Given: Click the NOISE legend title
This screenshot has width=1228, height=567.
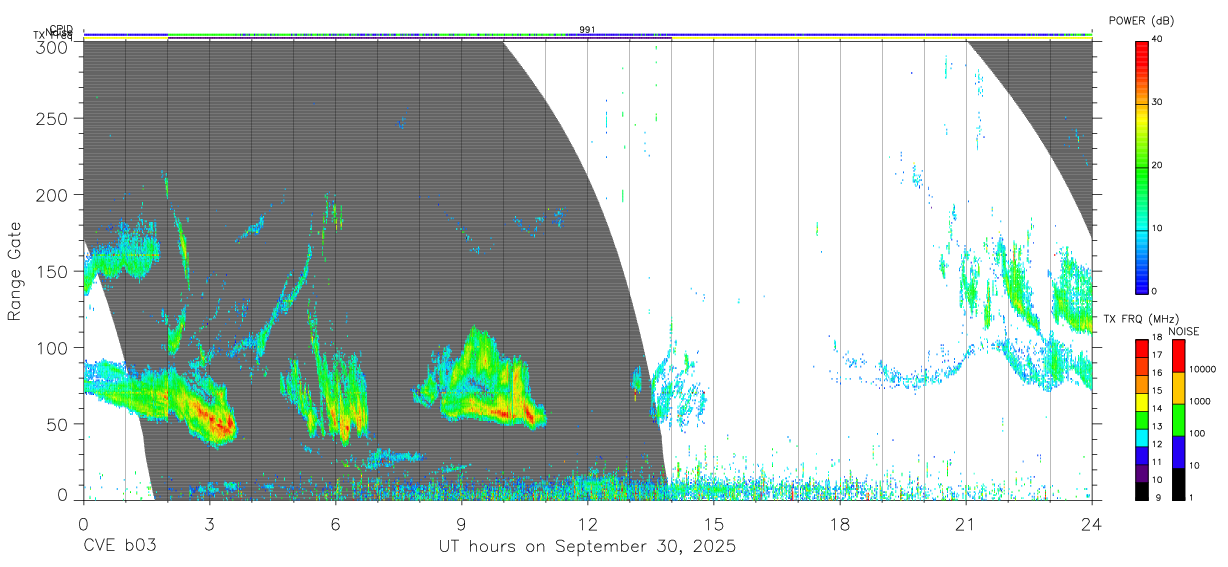Looking at the screenshot, I should tap(1184, 331).
